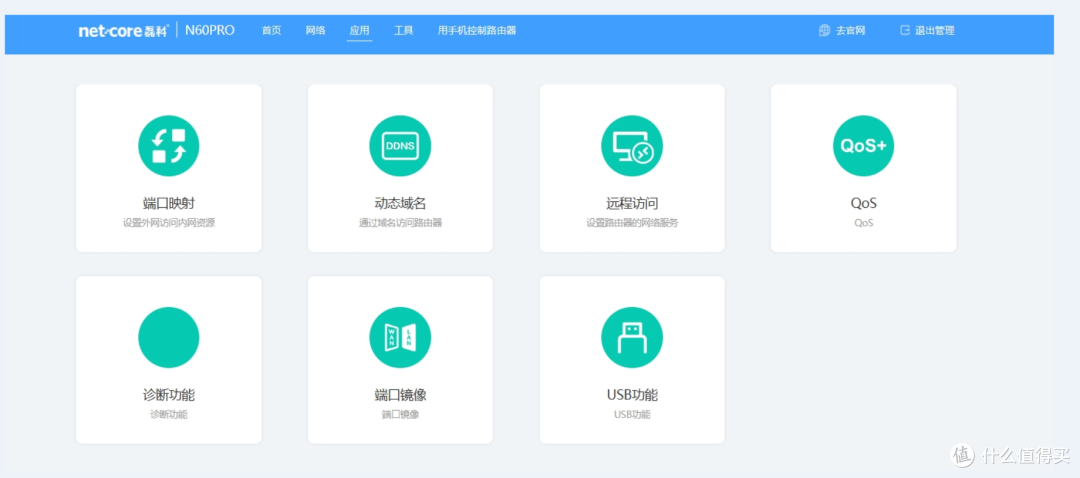Click the description 设置外网访问内网资源

click(x=169, y=223)
